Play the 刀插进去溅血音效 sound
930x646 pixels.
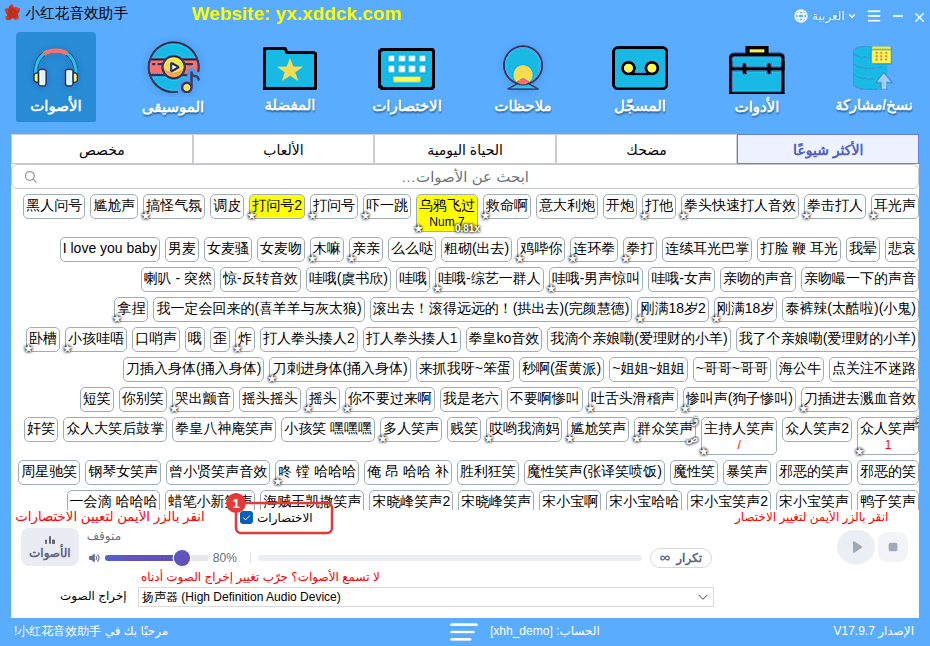(x=859, y=399)
